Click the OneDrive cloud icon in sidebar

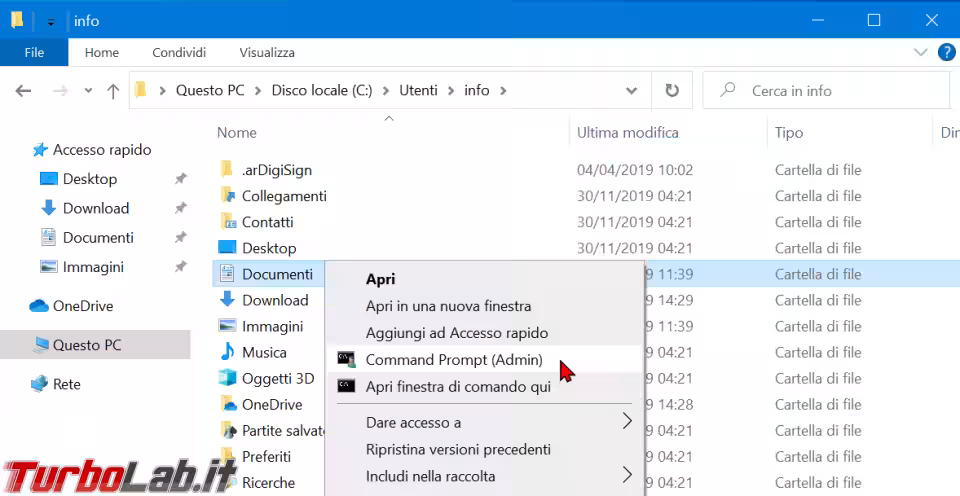(x=39, y=306)
